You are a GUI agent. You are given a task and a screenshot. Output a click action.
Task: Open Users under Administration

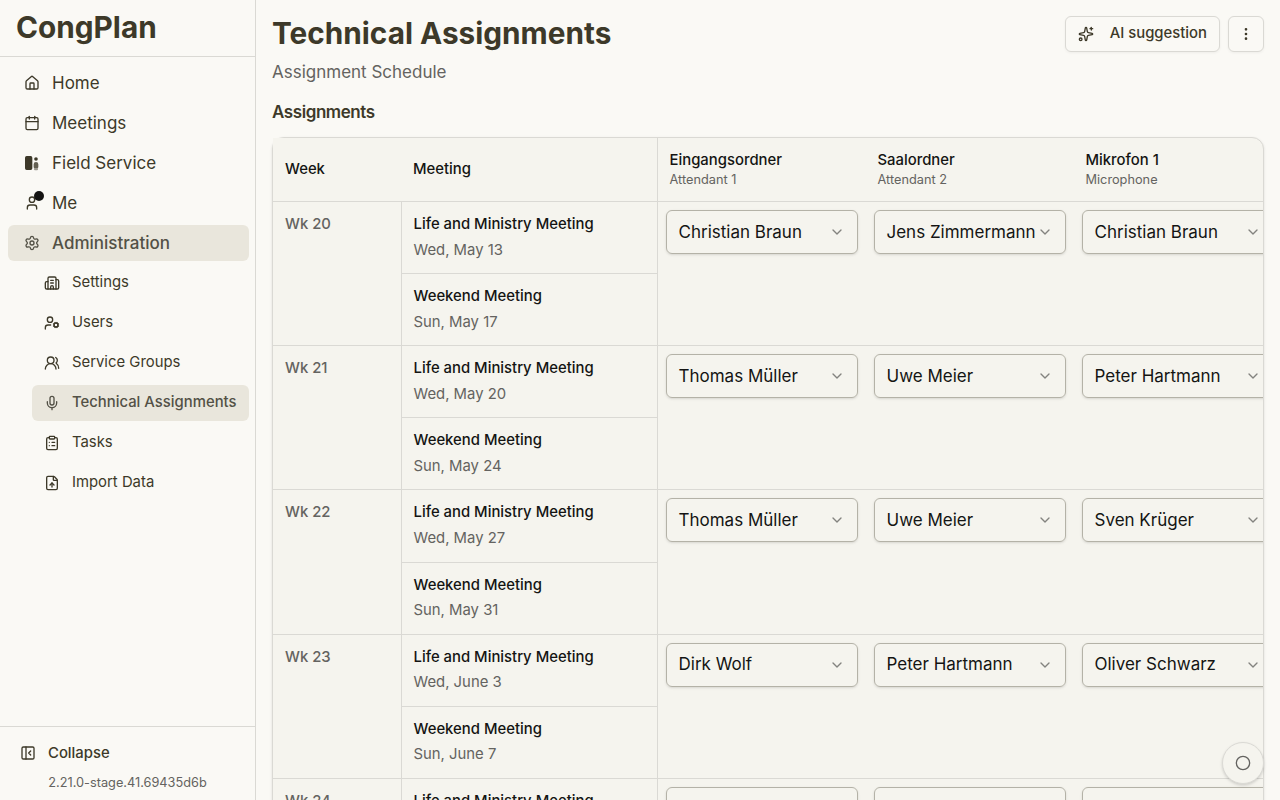[x=140, y=322]
